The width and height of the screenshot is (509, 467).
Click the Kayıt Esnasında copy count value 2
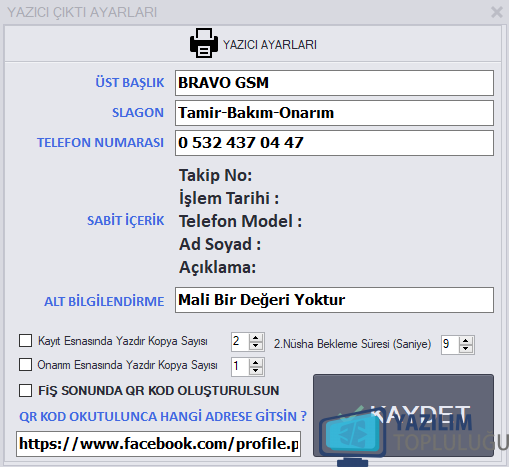240,342
